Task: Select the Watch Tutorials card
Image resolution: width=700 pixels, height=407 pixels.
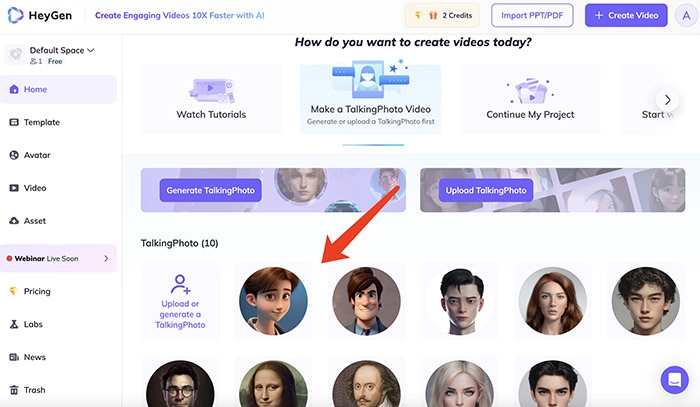Action: pos(211,100)
